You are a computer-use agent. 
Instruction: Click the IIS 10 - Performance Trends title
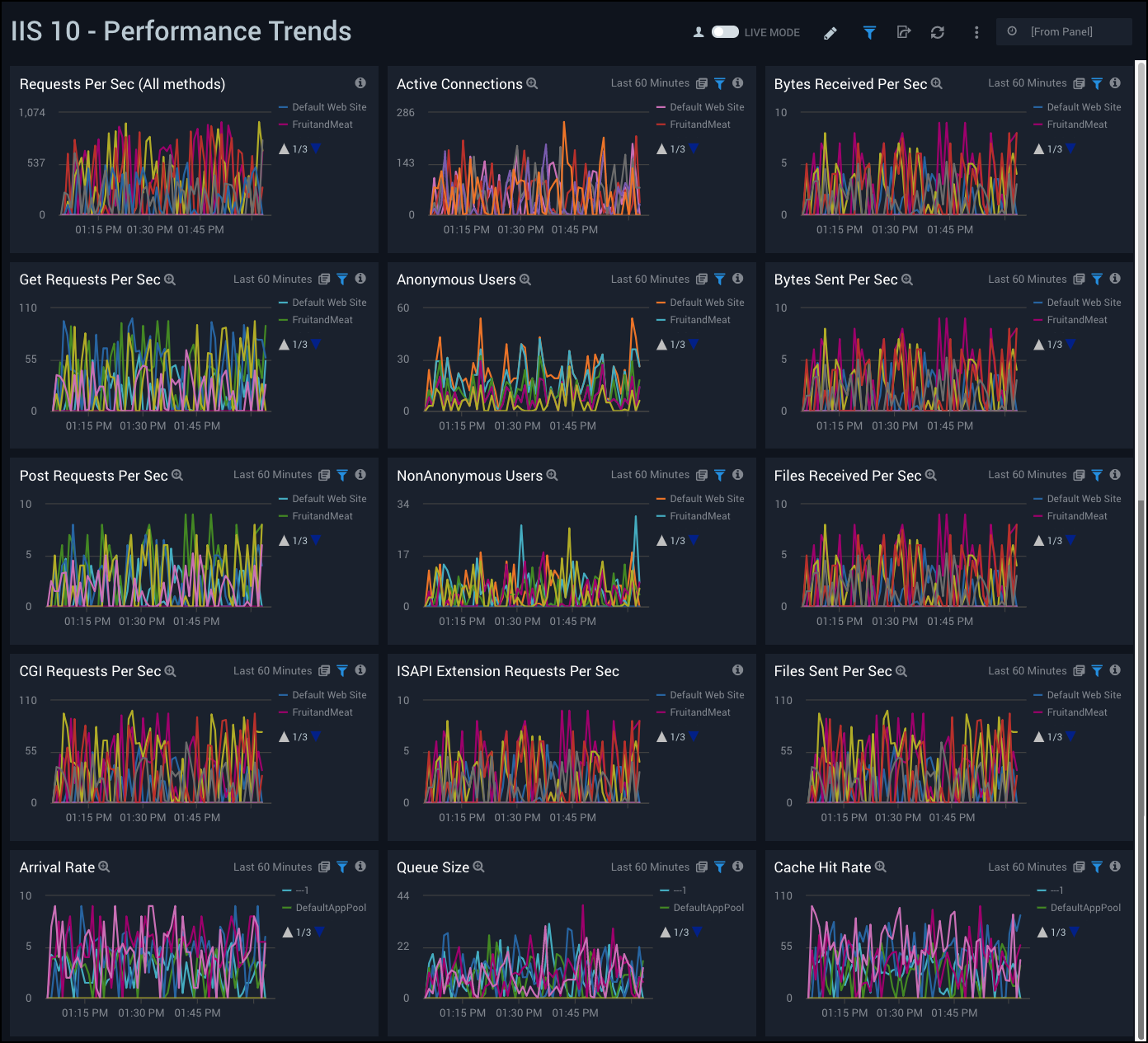point(181,31)
